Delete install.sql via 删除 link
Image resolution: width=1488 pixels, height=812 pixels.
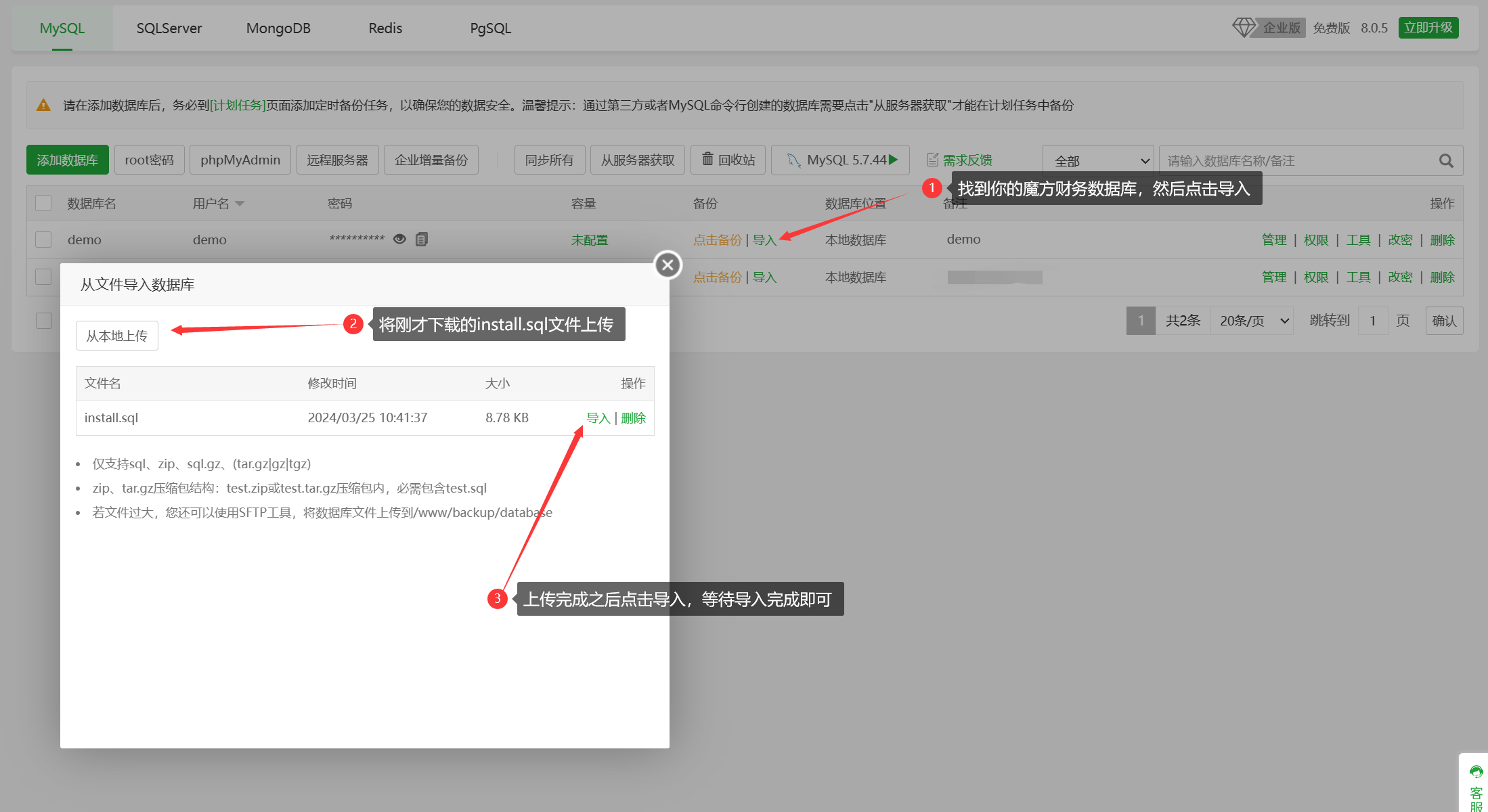pyautogui.click(x=633, y=418)
